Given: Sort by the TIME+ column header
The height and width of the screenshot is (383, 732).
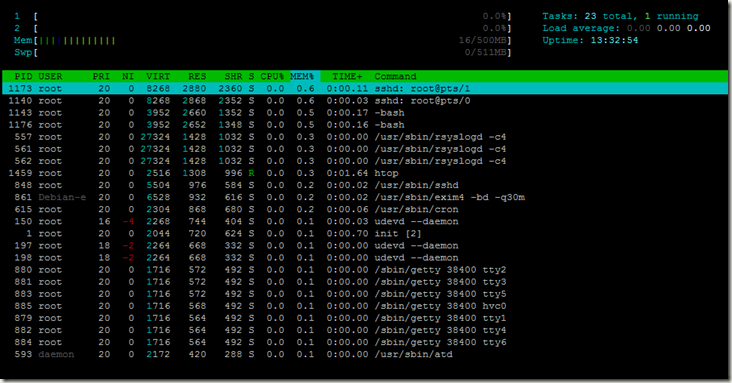Looking at the screenshot, I should (347, 76).
